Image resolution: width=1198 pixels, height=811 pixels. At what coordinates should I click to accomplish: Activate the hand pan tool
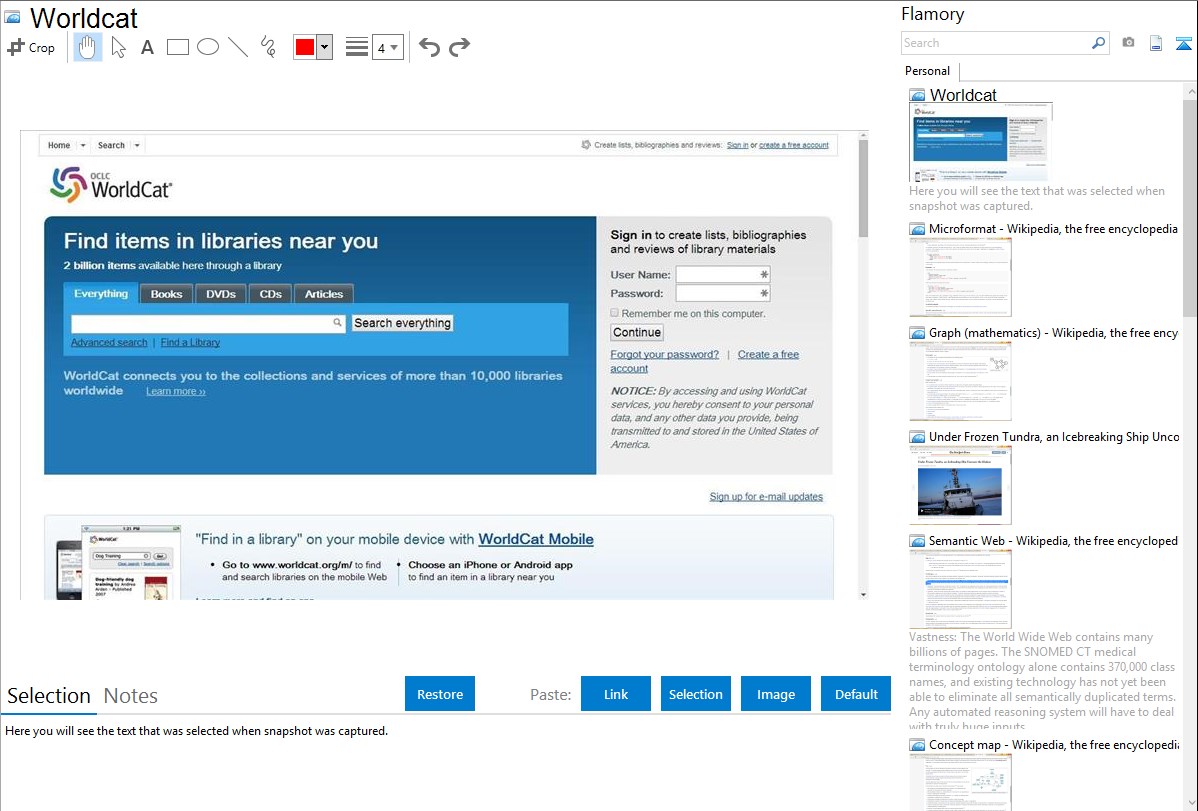tap(87, 47)
